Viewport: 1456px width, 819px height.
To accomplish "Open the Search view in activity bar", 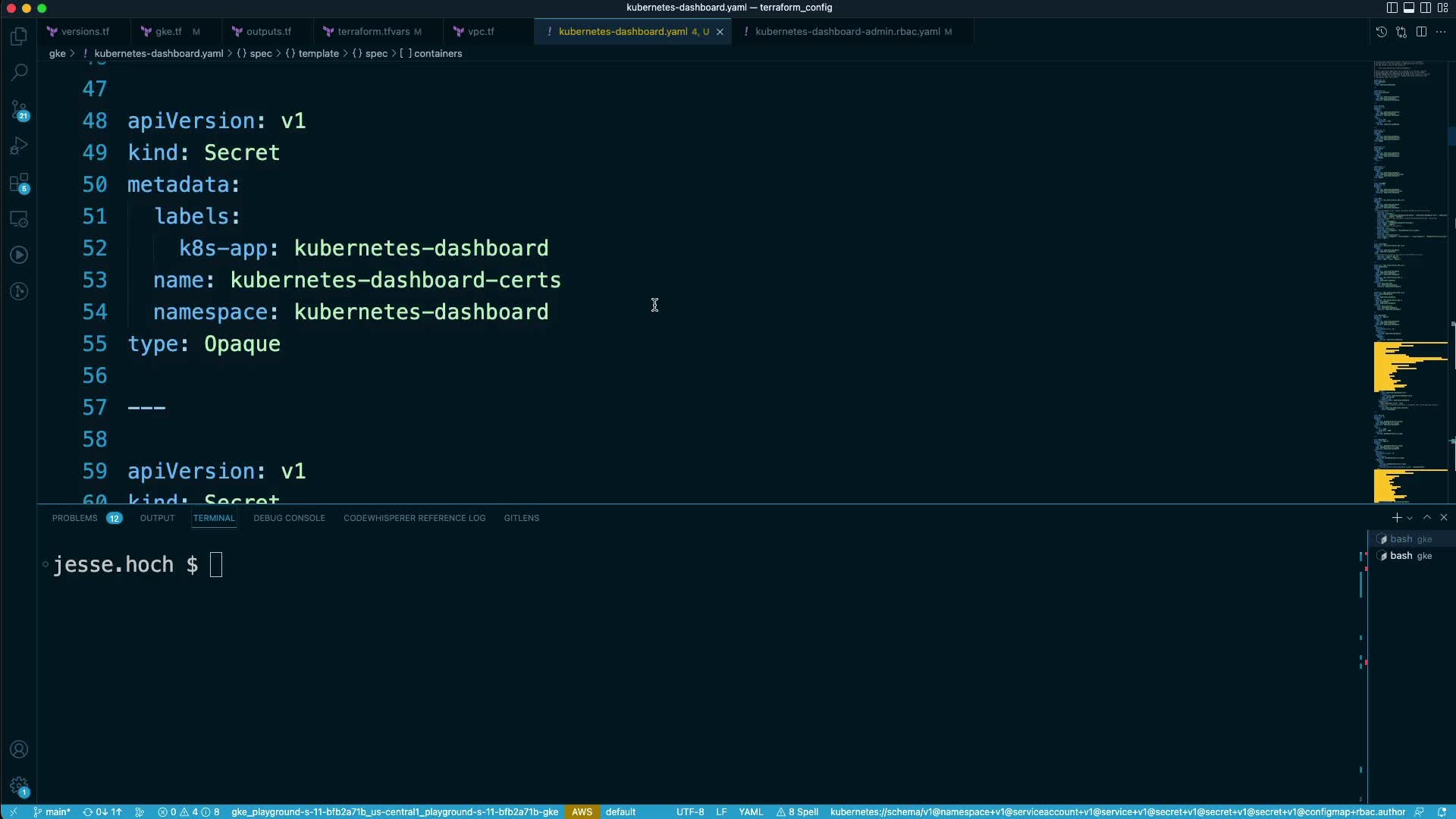I will click(x=20, y=73).
